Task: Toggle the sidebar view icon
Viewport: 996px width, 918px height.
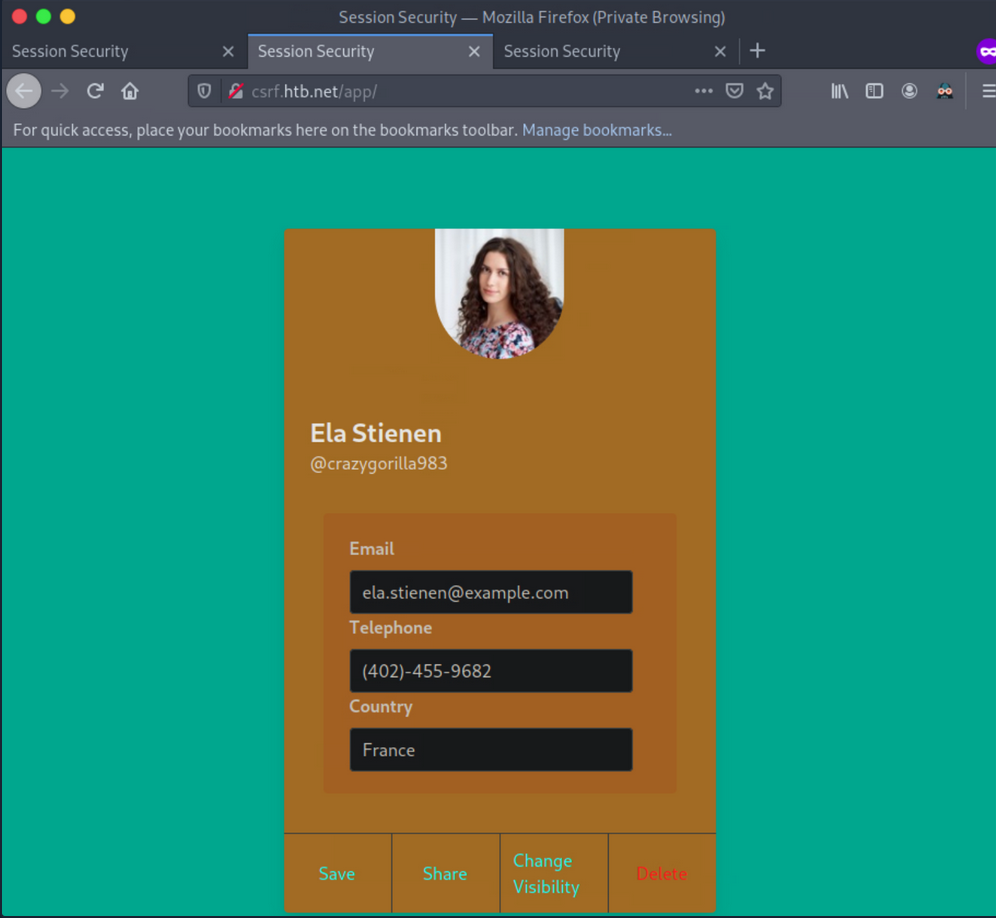Action: point(874,91)
